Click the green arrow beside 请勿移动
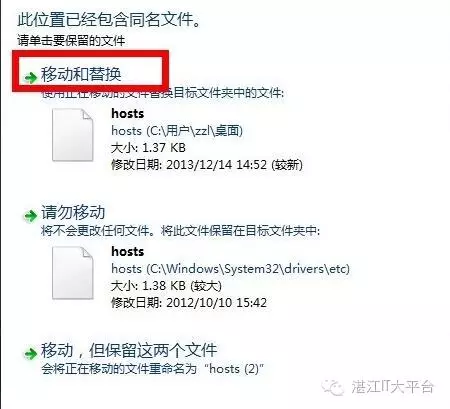450x409 pixels. 31,216
